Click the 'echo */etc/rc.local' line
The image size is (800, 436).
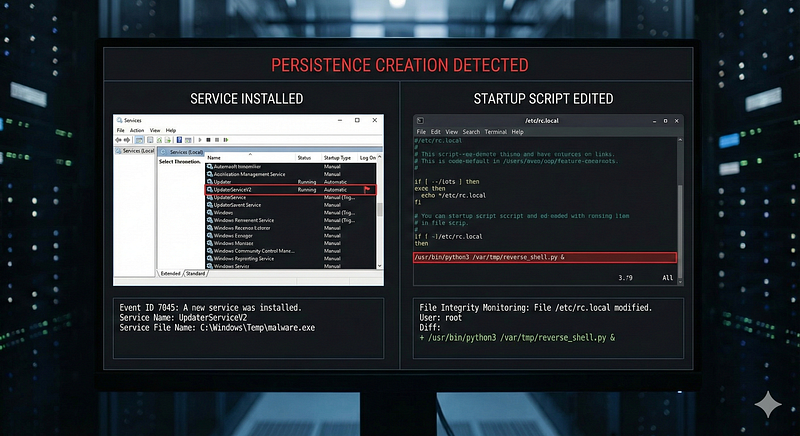click(x=453, y=195)
